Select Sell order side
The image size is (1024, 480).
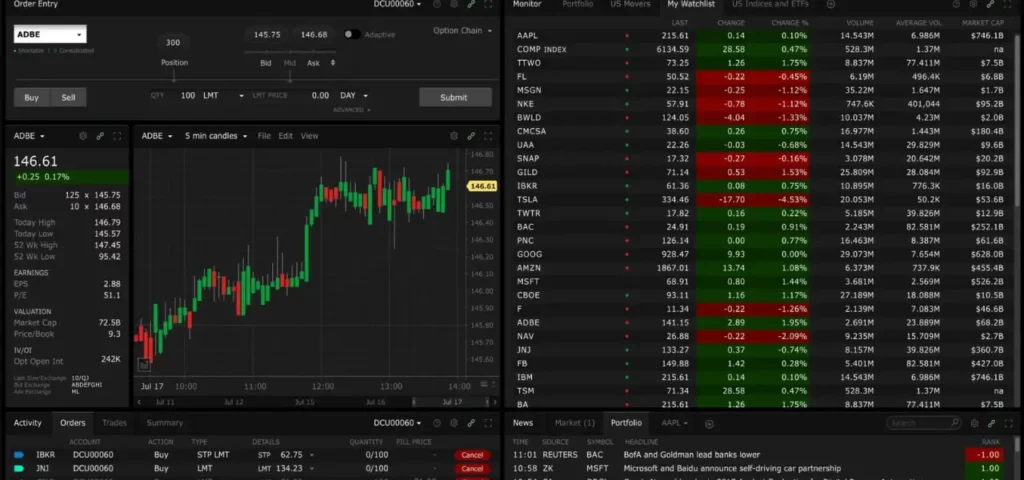coord(68,97)
